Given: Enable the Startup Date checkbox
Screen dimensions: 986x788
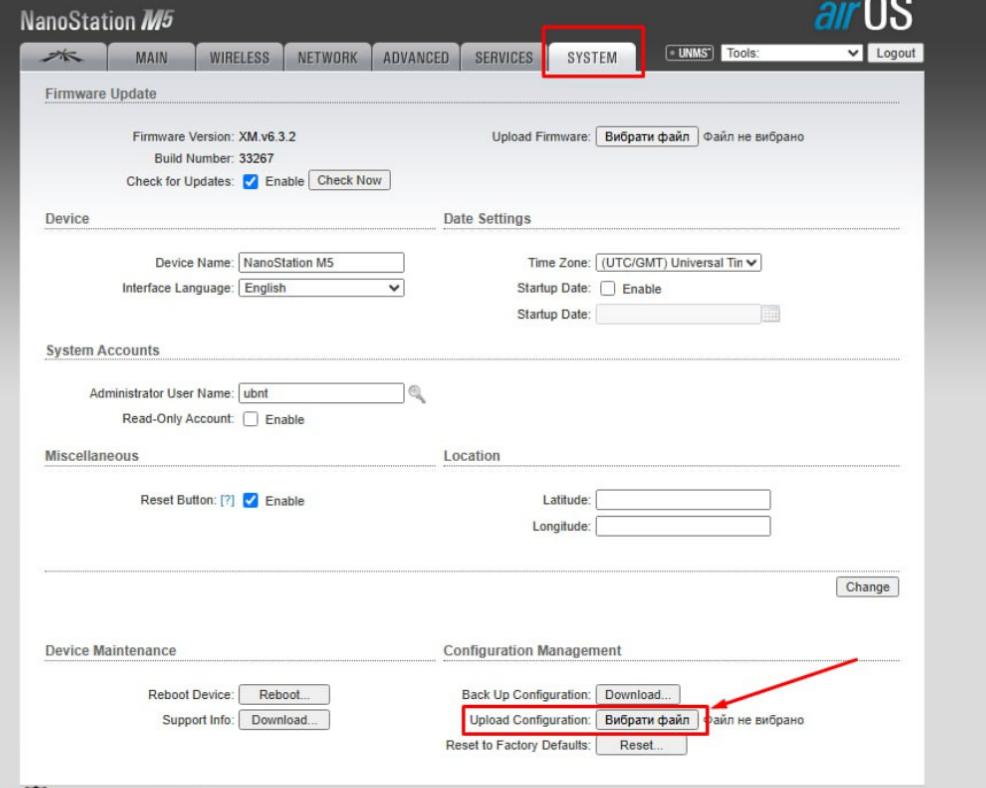Looking at the screenshot, I should coord(607,289).
